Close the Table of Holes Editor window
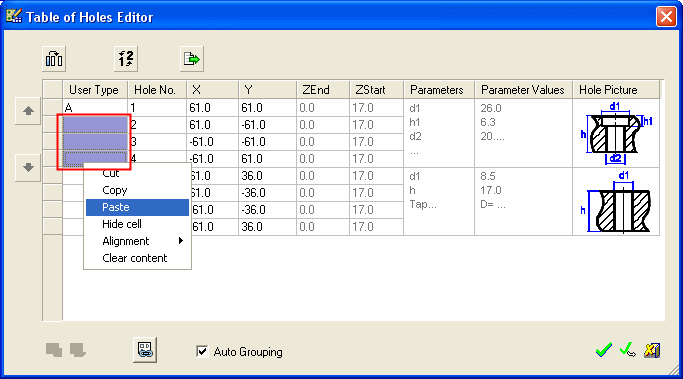The height and width of the screenshot is (379, 683). 666,17
